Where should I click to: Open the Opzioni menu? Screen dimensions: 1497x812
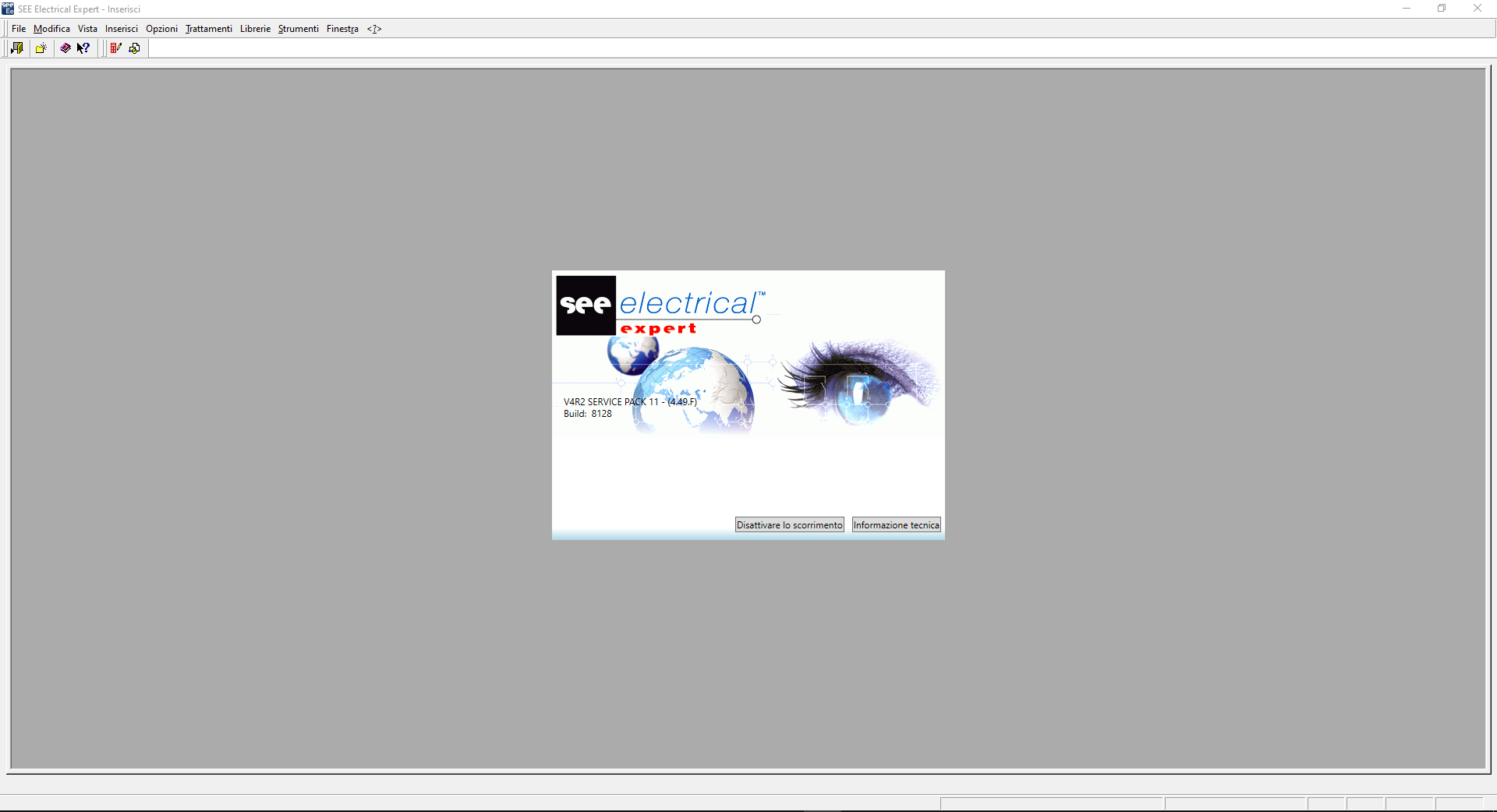[x=161, y=29]
